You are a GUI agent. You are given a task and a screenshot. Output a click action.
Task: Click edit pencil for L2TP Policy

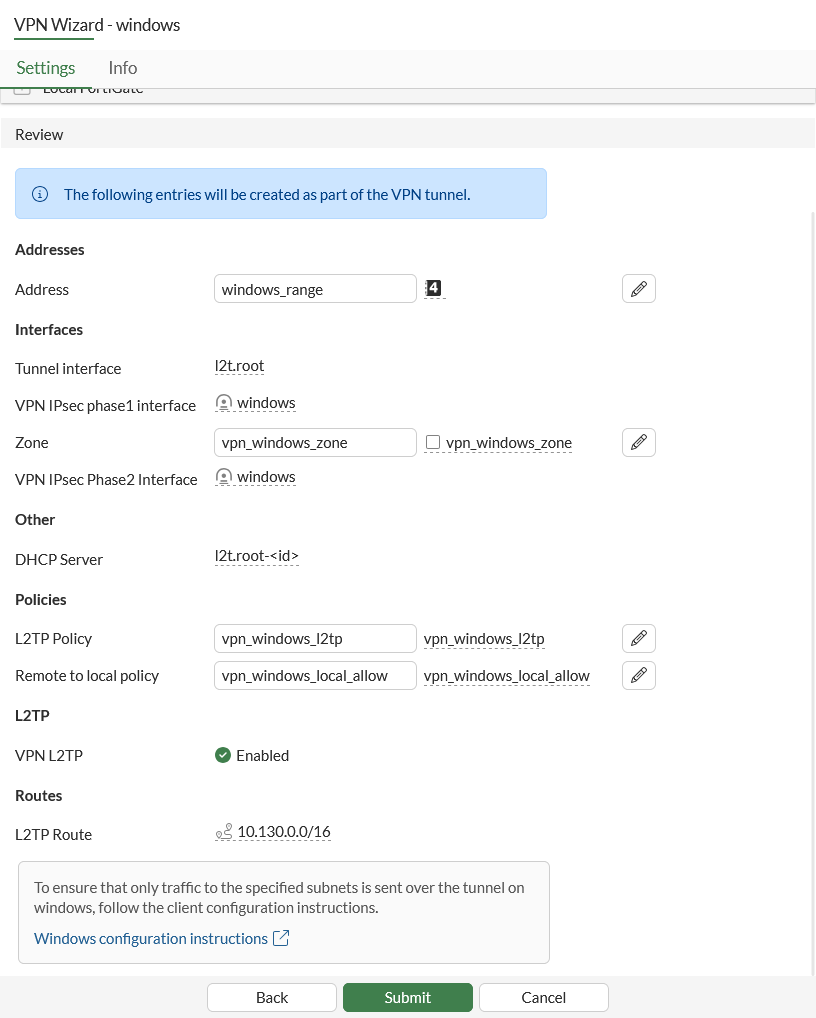coord(638,638)
